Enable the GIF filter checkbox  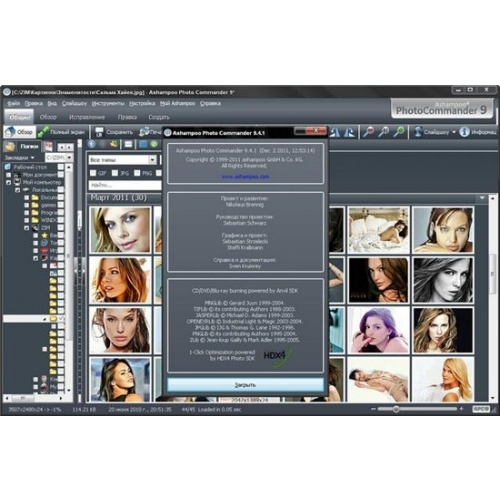click(93, 173)
